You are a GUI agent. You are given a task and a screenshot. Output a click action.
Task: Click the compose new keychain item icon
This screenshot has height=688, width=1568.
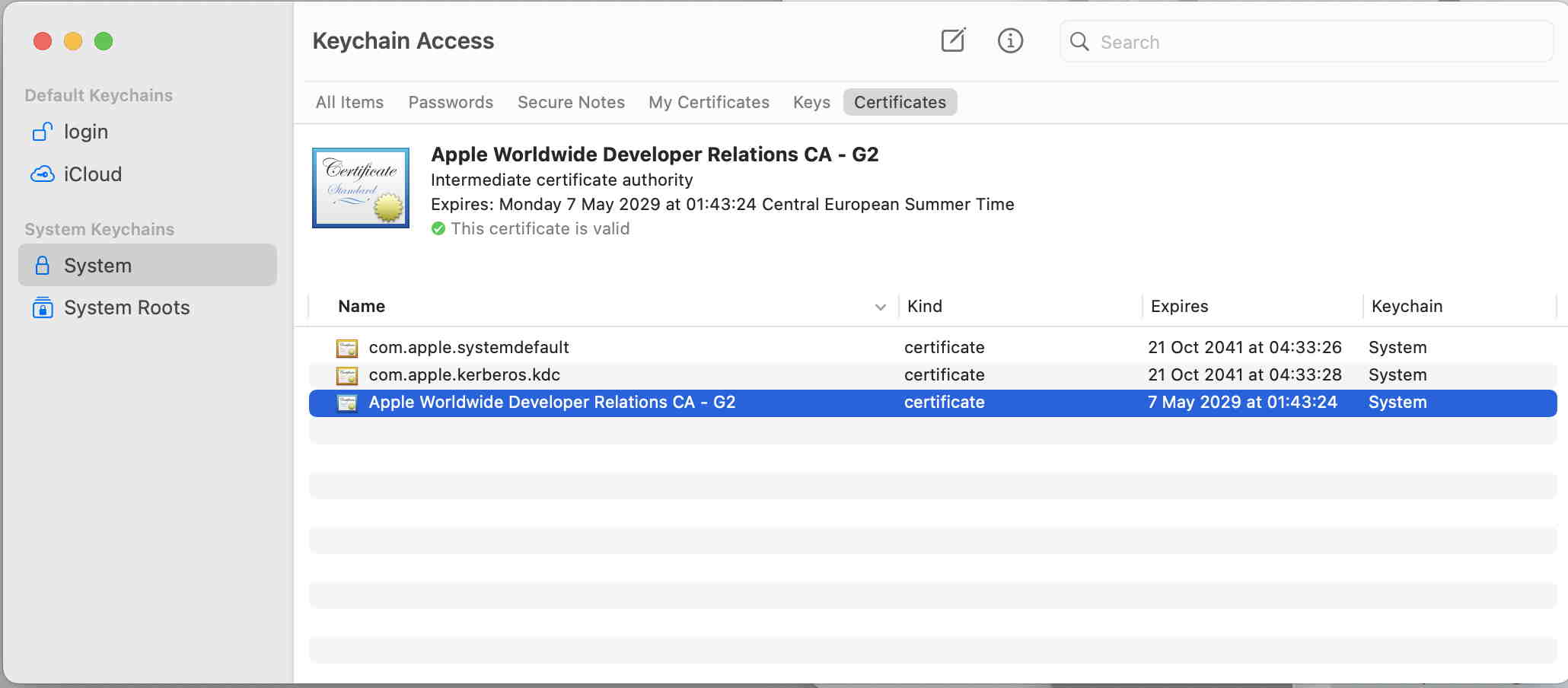(953, 40)
